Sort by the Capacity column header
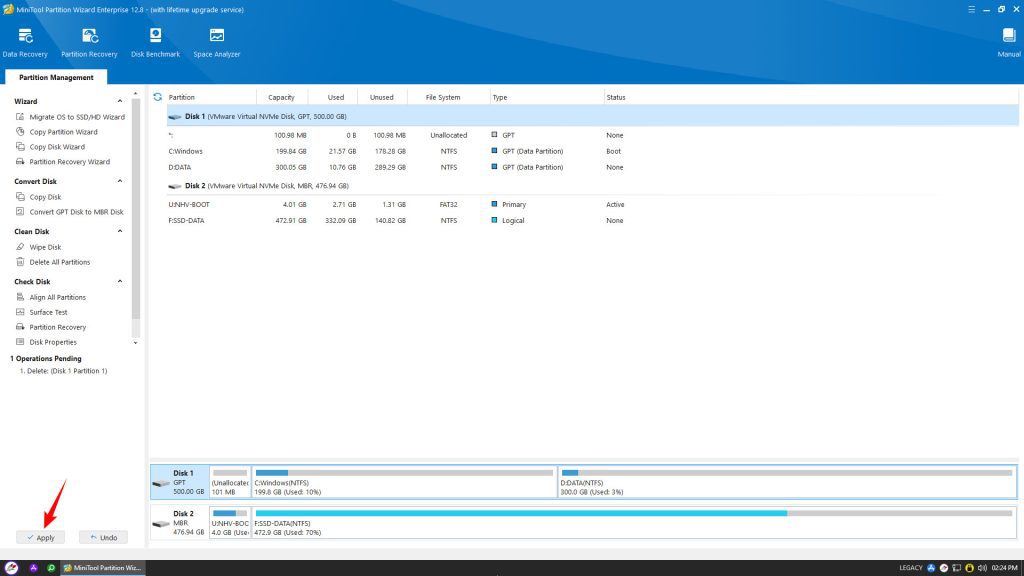This screenshot has height=576, width=1024. (281, 97)
